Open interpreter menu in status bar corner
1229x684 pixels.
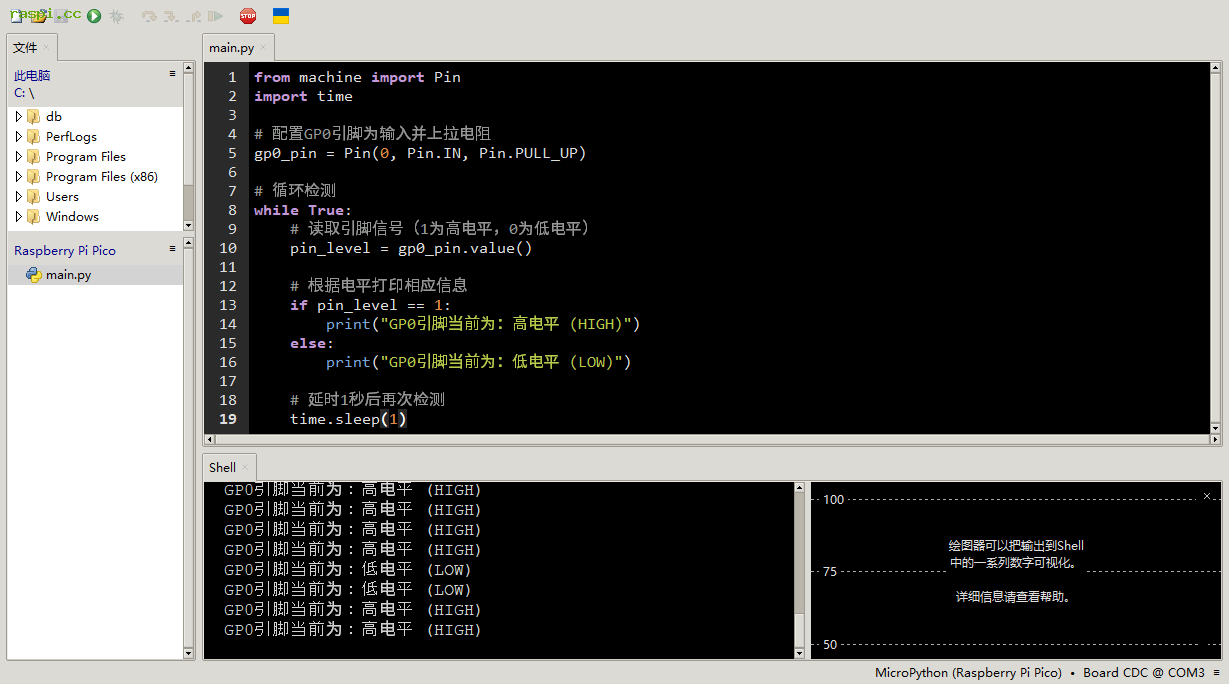[1217, 673]
